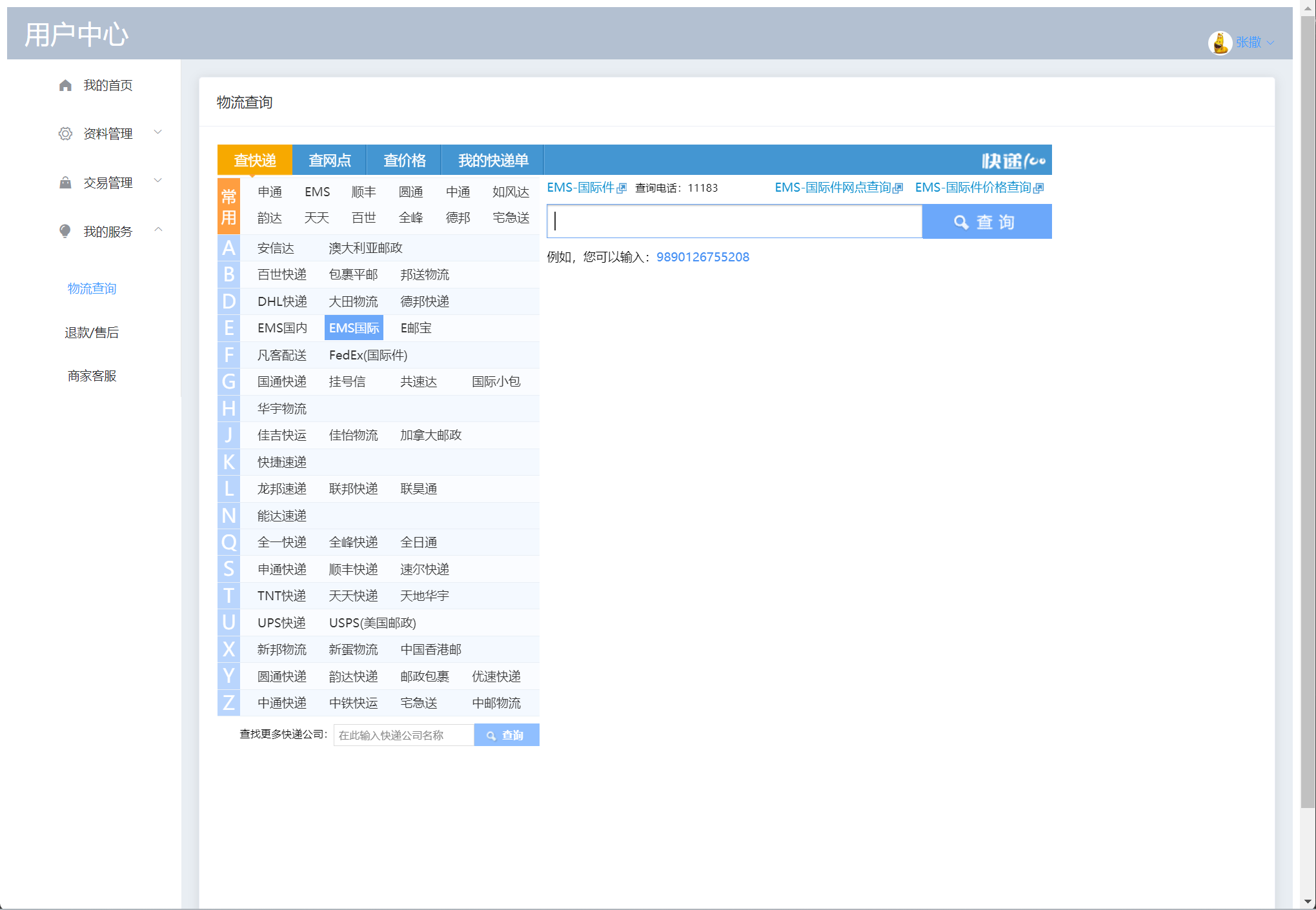
Task: Click the bag icon beside 交易管理
Action: pos(65,183)
